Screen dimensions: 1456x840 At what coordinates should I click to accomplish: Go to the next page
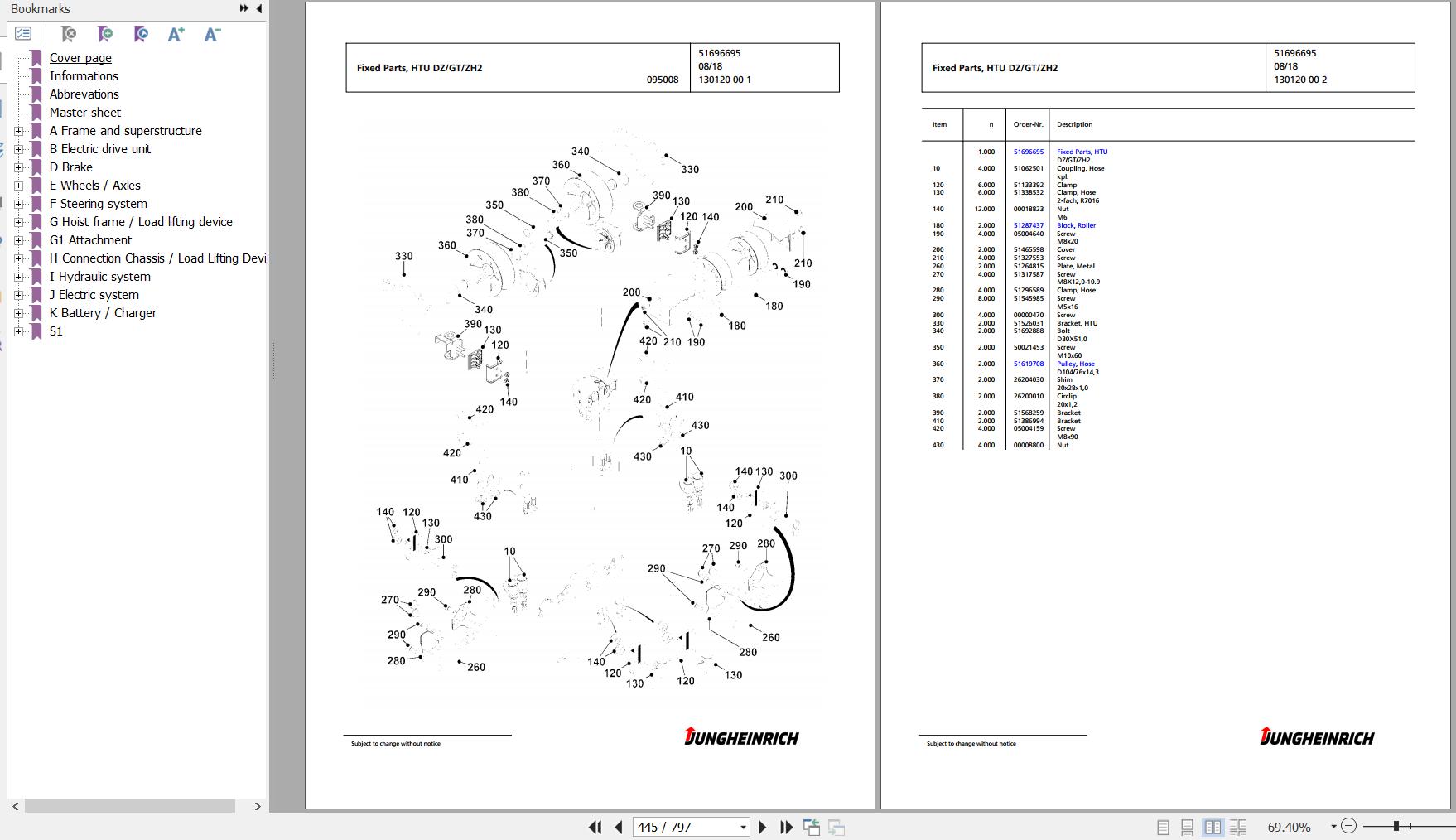(763, 827)
